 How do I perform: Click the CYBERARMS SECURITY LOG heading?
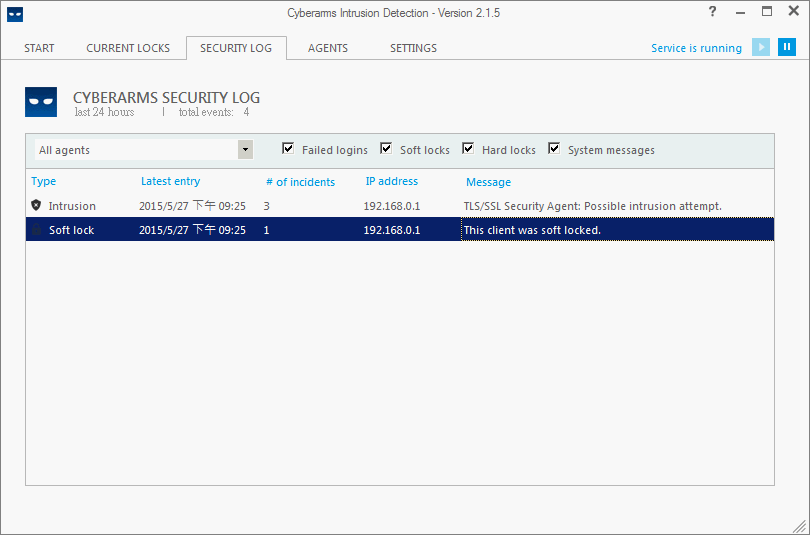pyautogui.click(x=166, y=97)
